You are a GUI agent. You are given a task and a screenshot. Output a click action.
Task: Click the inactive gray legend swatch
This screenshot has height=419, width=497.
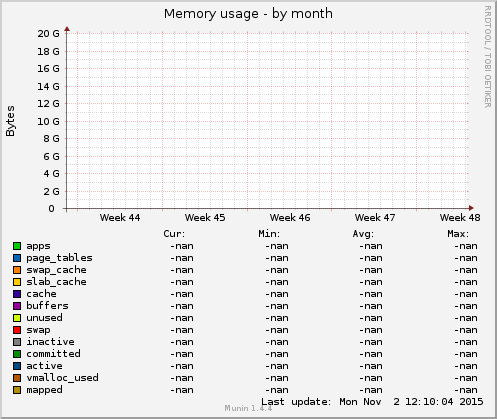coord(17,342)
